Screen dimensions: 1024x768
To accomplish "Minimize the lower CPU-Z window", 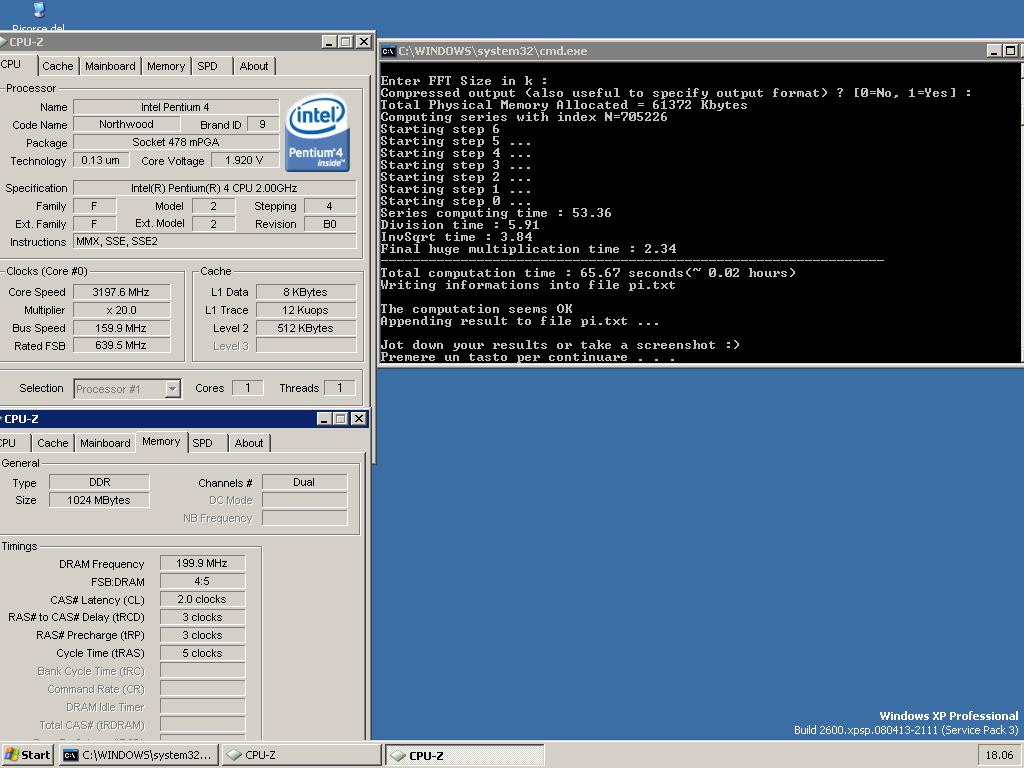I will [325, 419].
